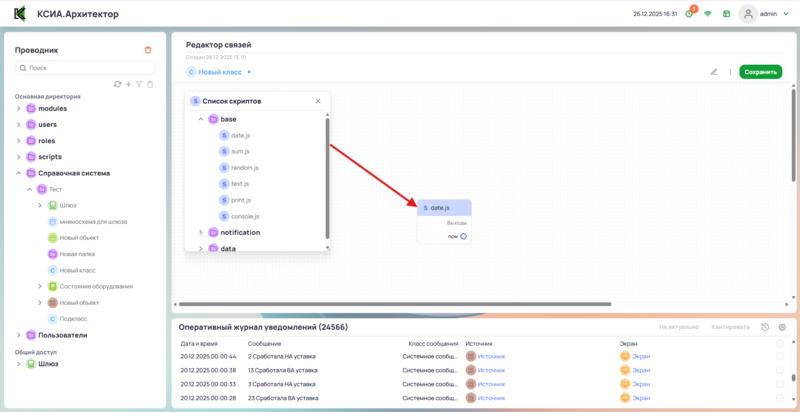Open the admin account dropdown chevron
This screenshot has height=412, width=800.
786,14
